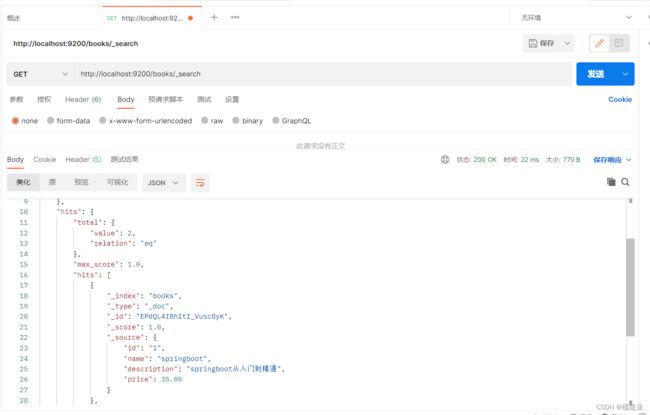Click the "price": 35.00 line
The width and height of the screenshot is (650, 415).
[153, 379]
